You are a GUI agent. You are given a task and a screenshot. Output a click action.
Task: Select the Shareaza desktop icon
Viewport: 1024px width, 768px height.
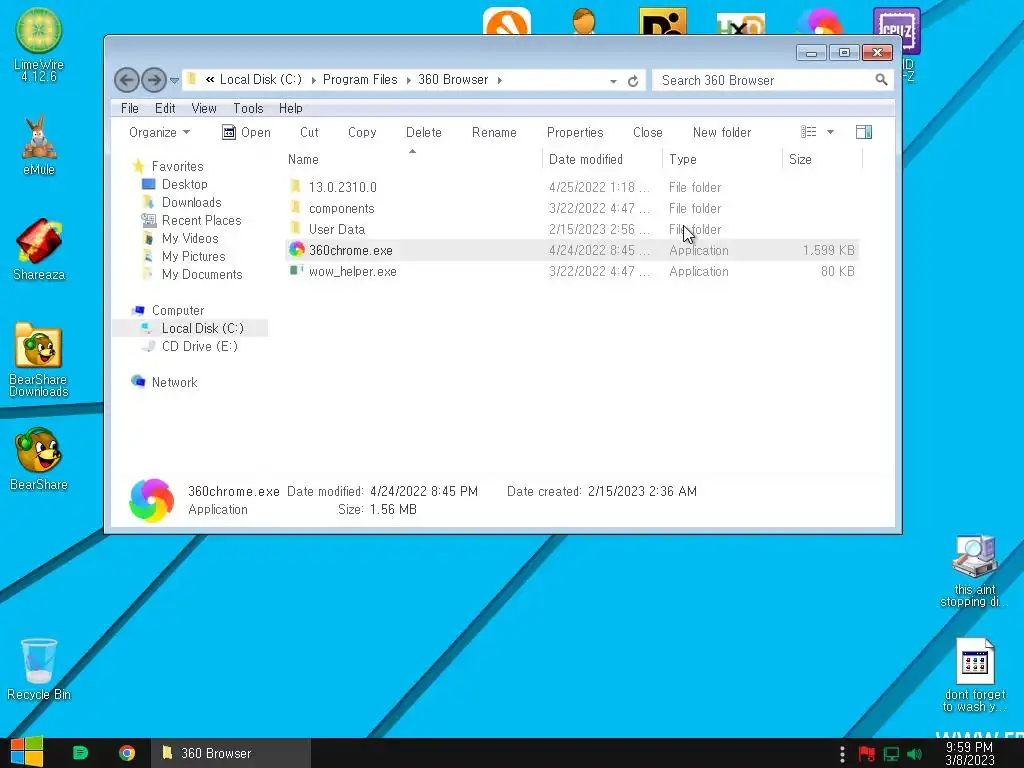coord(39,249)
